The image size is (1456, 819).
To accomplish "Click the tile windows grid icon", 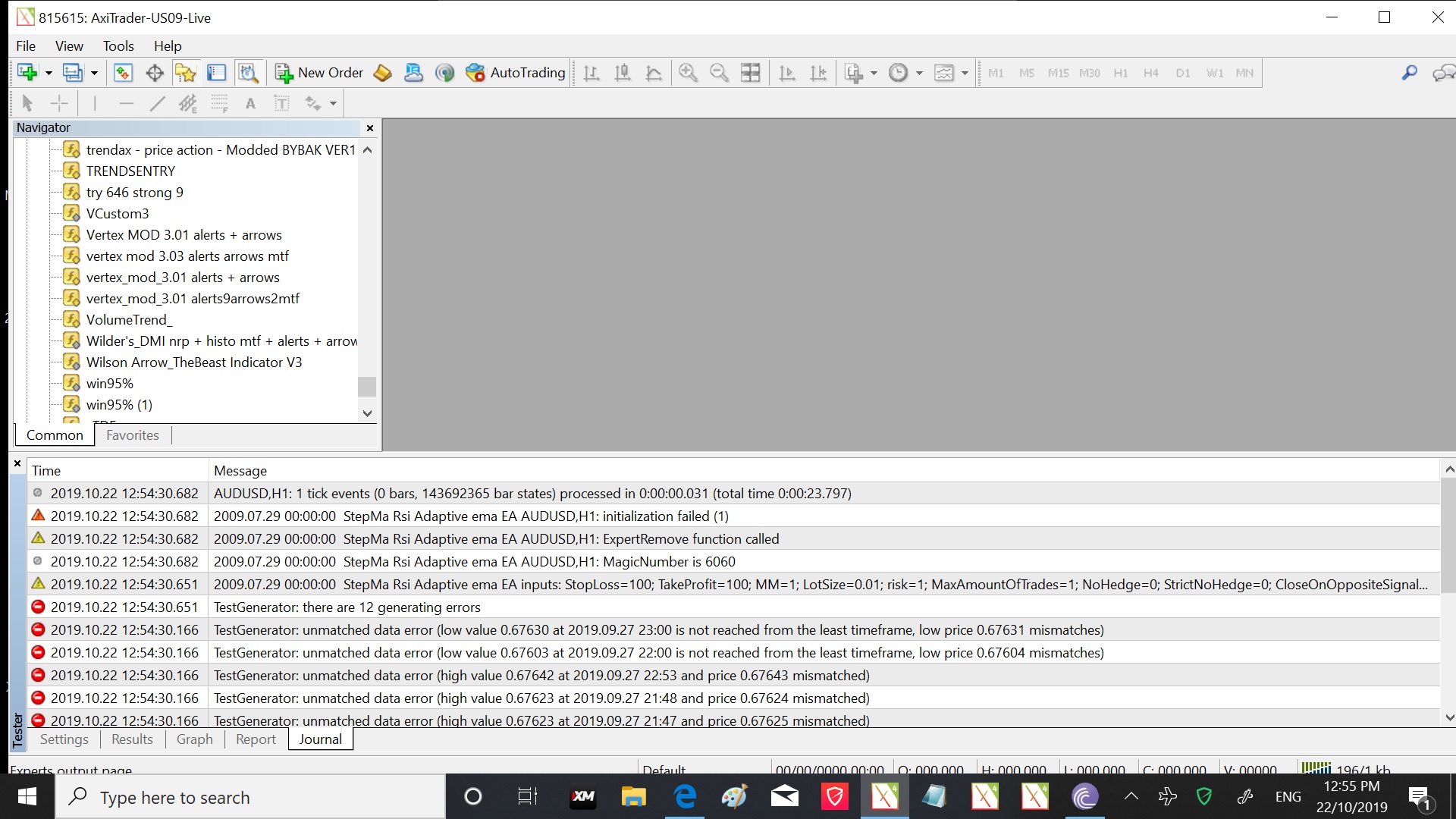I will [750, 73].
